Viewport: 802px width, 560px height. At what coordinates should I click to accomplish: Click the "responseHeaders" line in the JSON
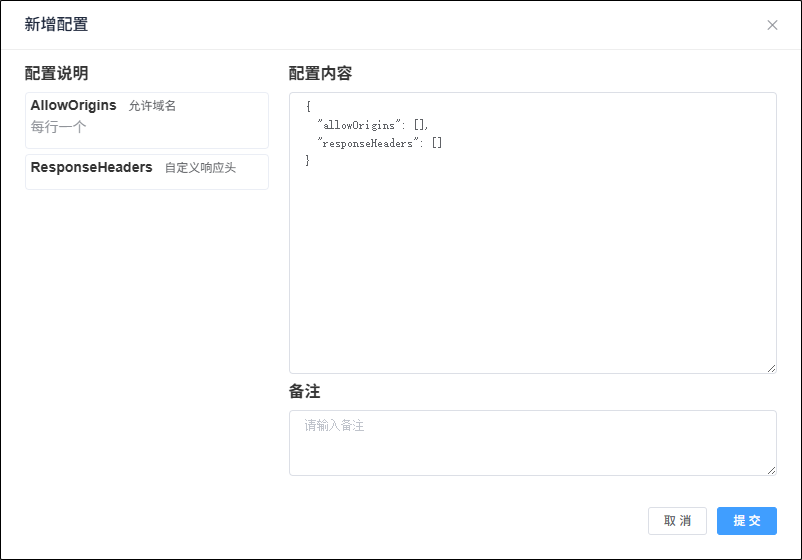(379, 143)
